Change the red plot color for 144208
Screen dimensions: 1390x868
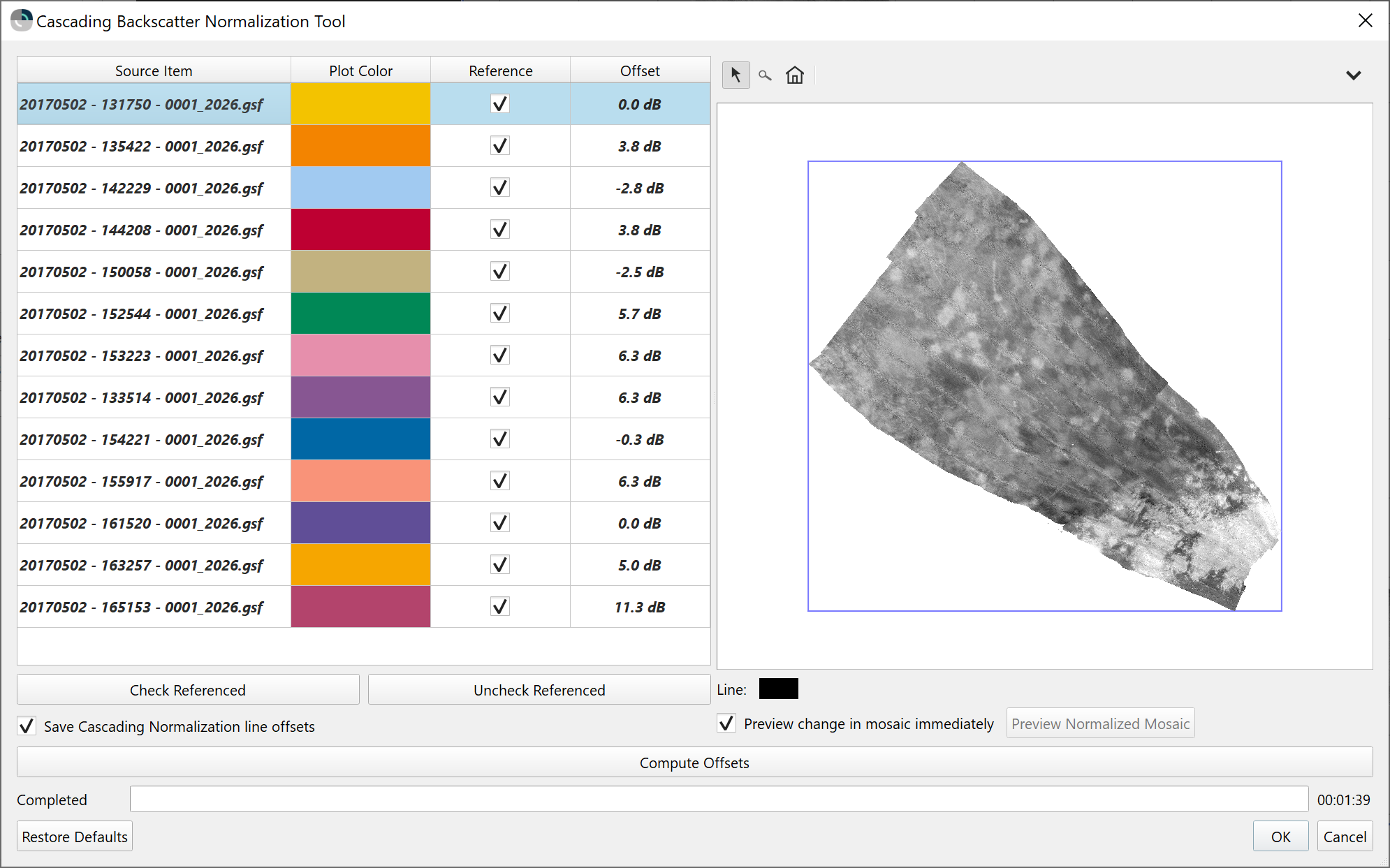(x=360, y=230)
